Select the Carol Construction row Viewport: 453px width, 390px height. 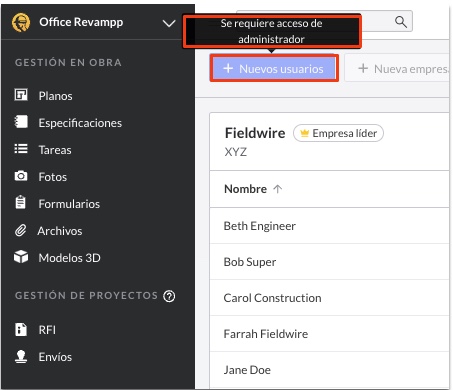pyautogui.click(x=329, y=298)
